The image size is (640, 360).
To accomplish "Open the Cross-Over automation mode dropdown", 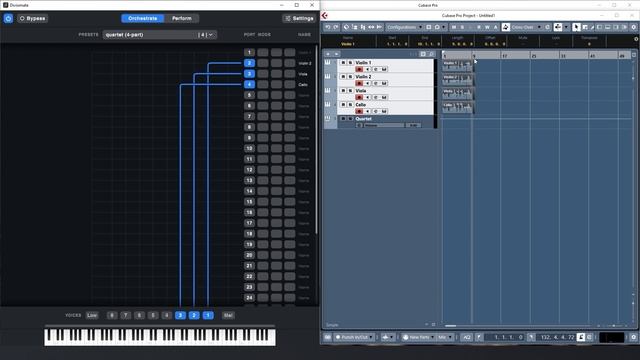I will tap(526, 27).
